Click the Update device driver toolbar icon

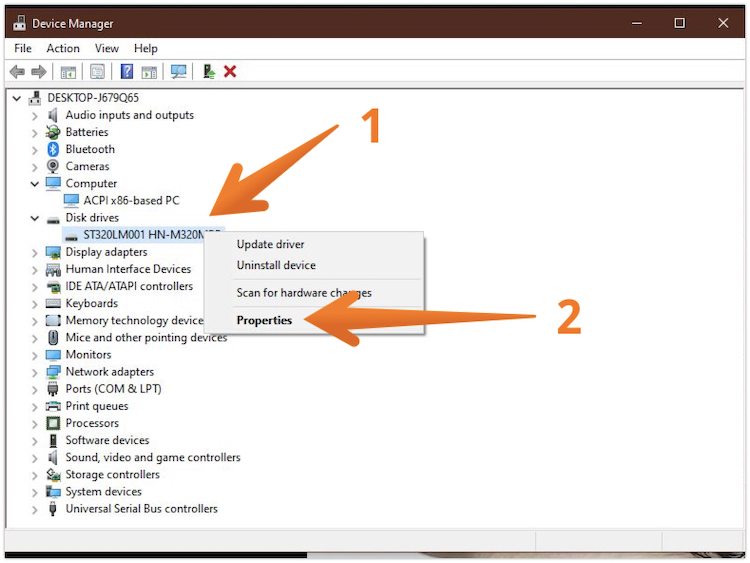208,72
